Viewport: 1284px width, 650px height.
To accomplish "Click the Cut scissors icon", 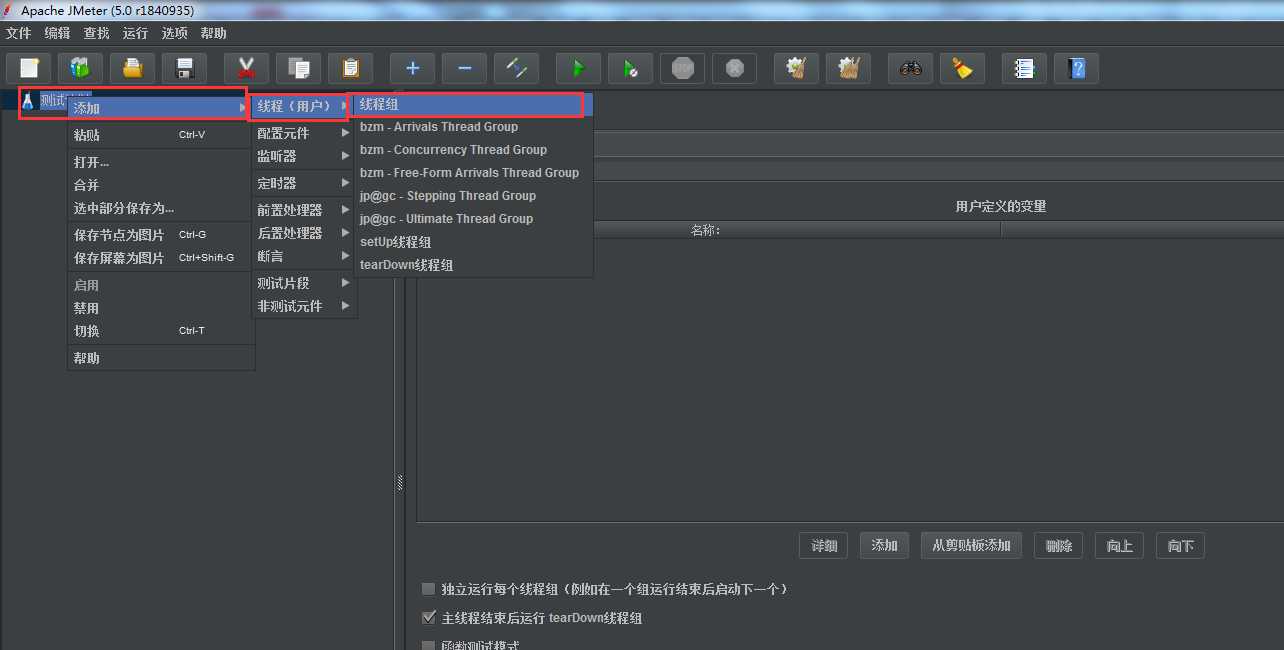I will pos(246,68).
